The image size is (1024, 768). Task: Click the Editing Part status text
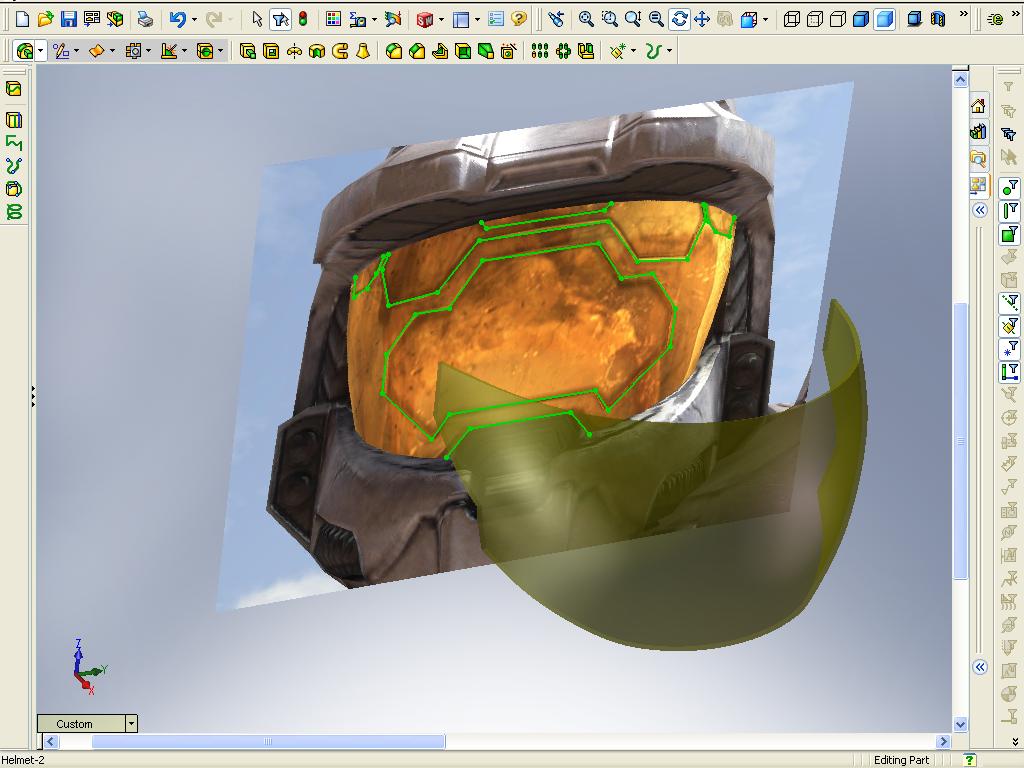[x=901, y=760]
